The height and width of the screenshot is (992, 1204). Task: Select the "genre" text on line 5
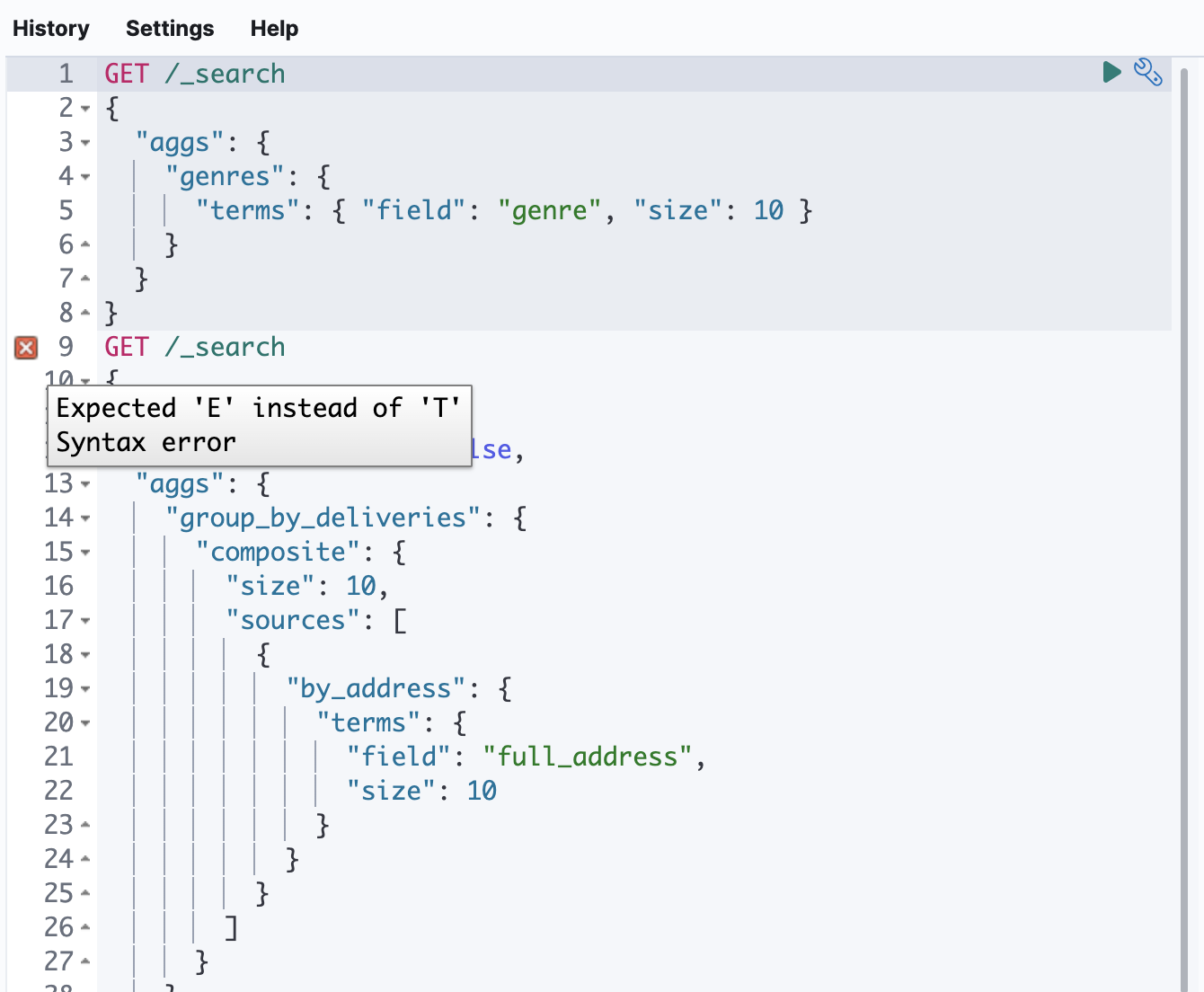548,210
